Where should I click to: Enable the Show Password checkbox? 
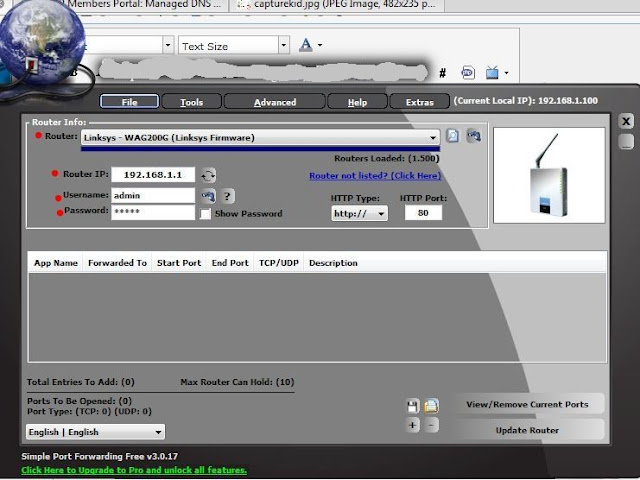point(205,214)
